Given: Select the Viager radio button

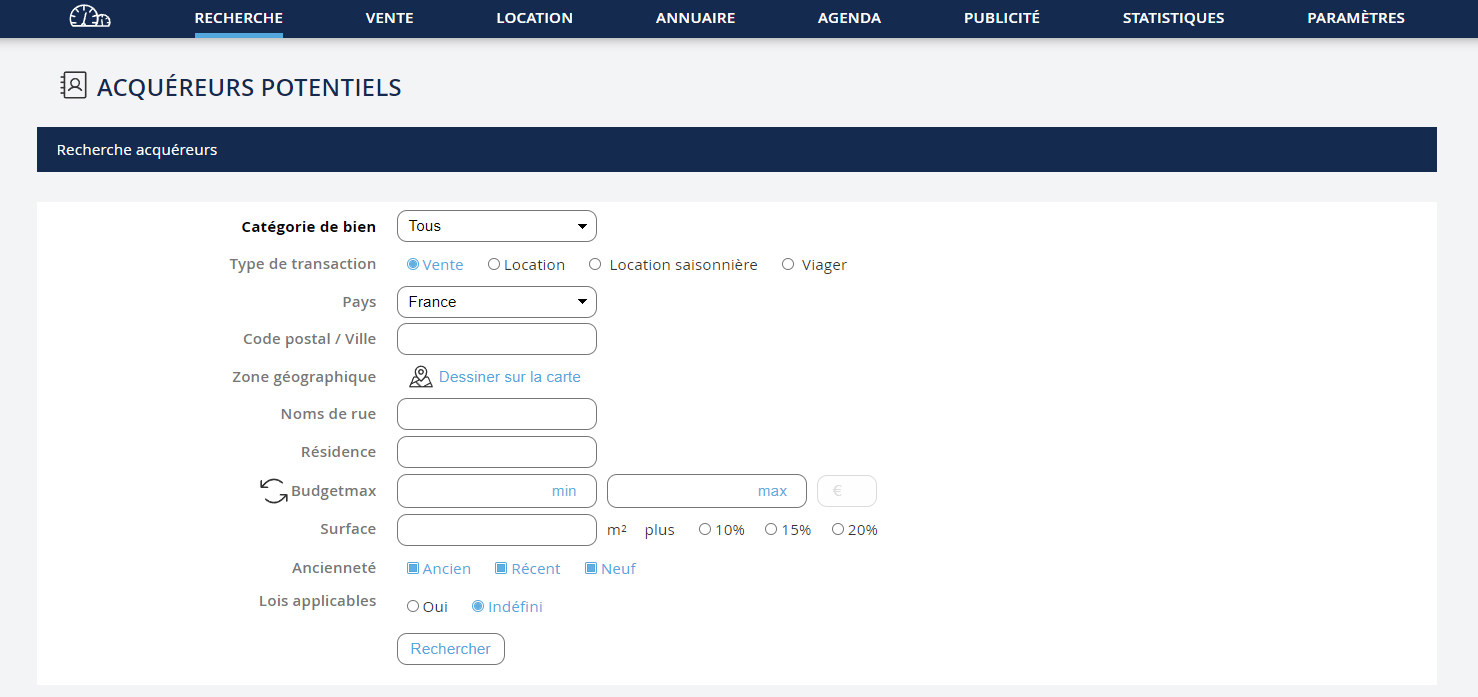Looking at the screenshot, I should (788, 265).
